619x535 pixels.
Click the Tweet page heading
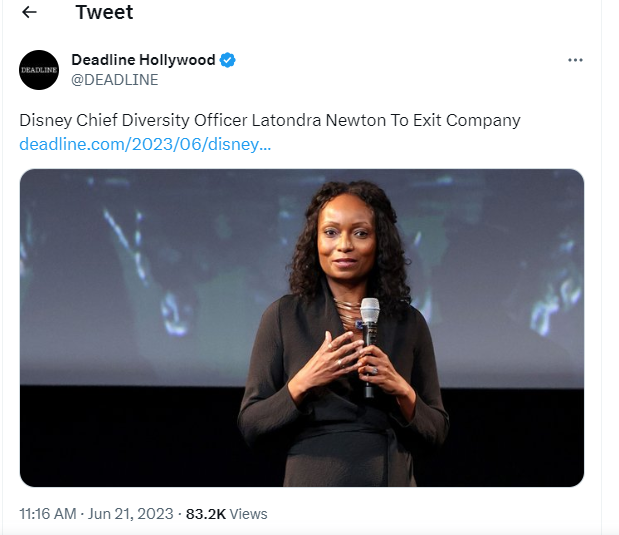click(x=104, y=13)
